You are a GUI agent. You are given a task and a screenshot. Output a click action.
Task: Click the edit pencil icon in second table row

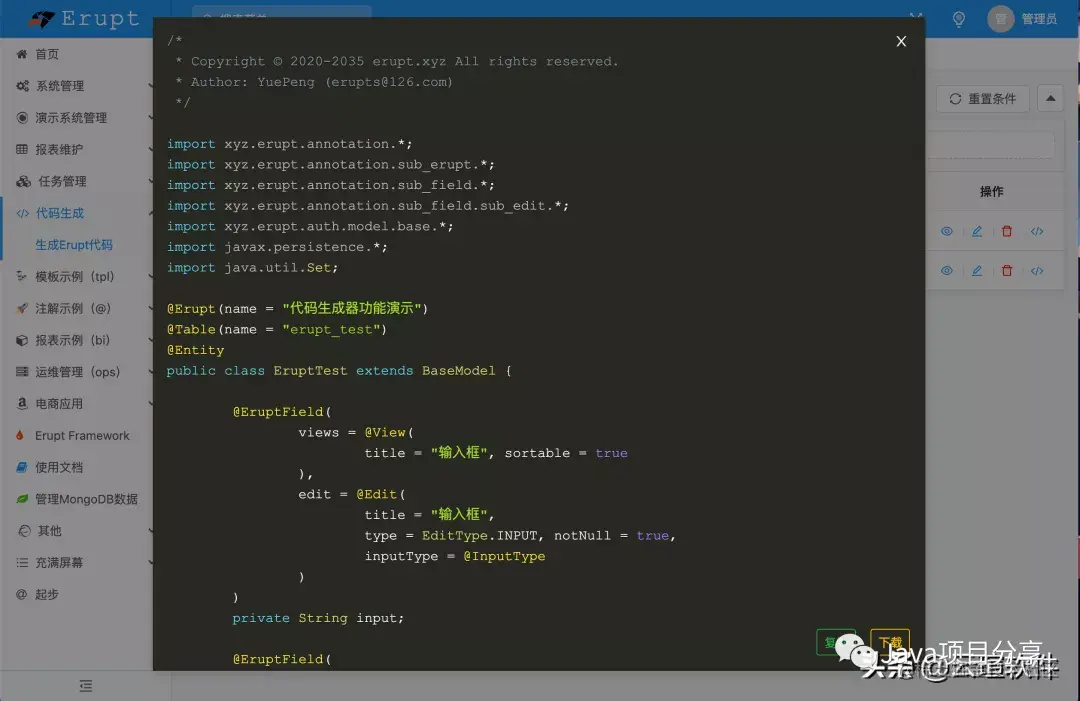[x=977, y=271]
